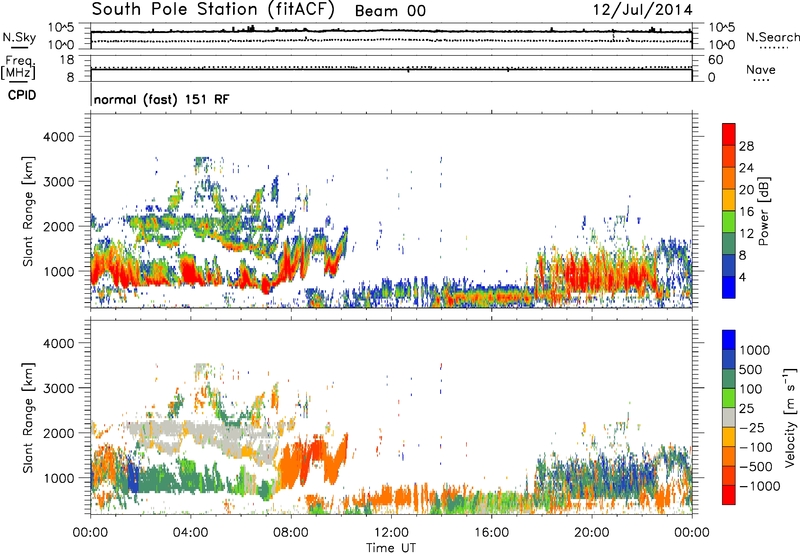Image resolution: width=800 pixels, height=554 pixels.
Task: Click power colorbar label '8'
Action: (x=743, y=255)
